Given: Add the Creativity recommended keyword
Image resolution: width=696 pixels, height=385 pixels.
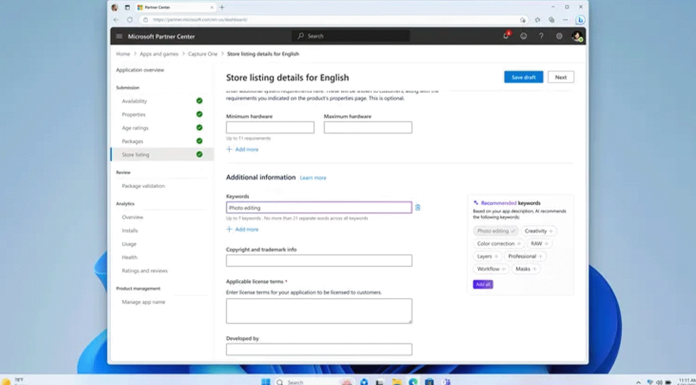Looking at the screenshot, I should tap(538, 231).
